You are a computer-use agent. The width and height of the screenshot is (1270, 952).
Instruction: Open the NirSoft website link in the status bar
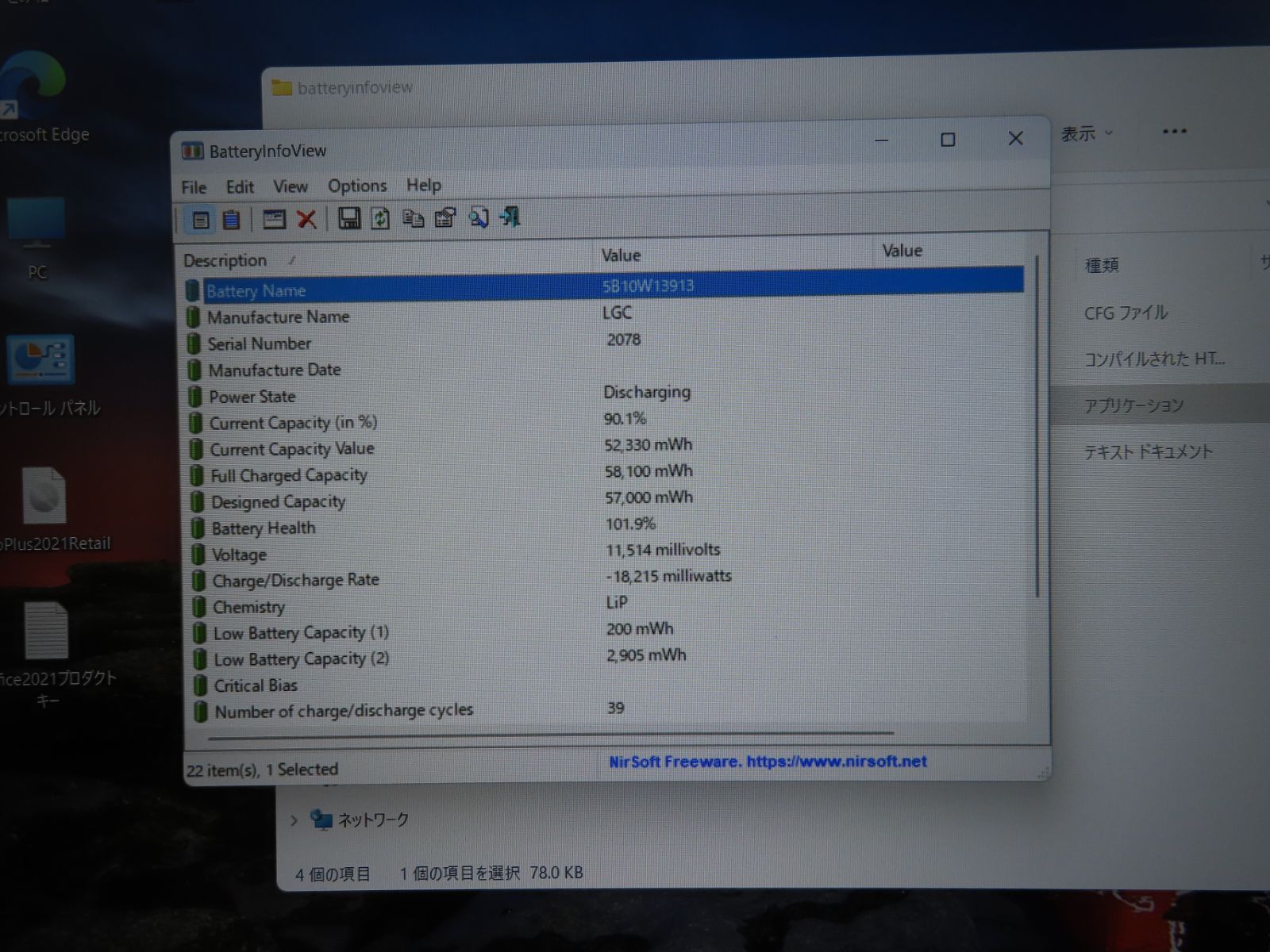768,762
